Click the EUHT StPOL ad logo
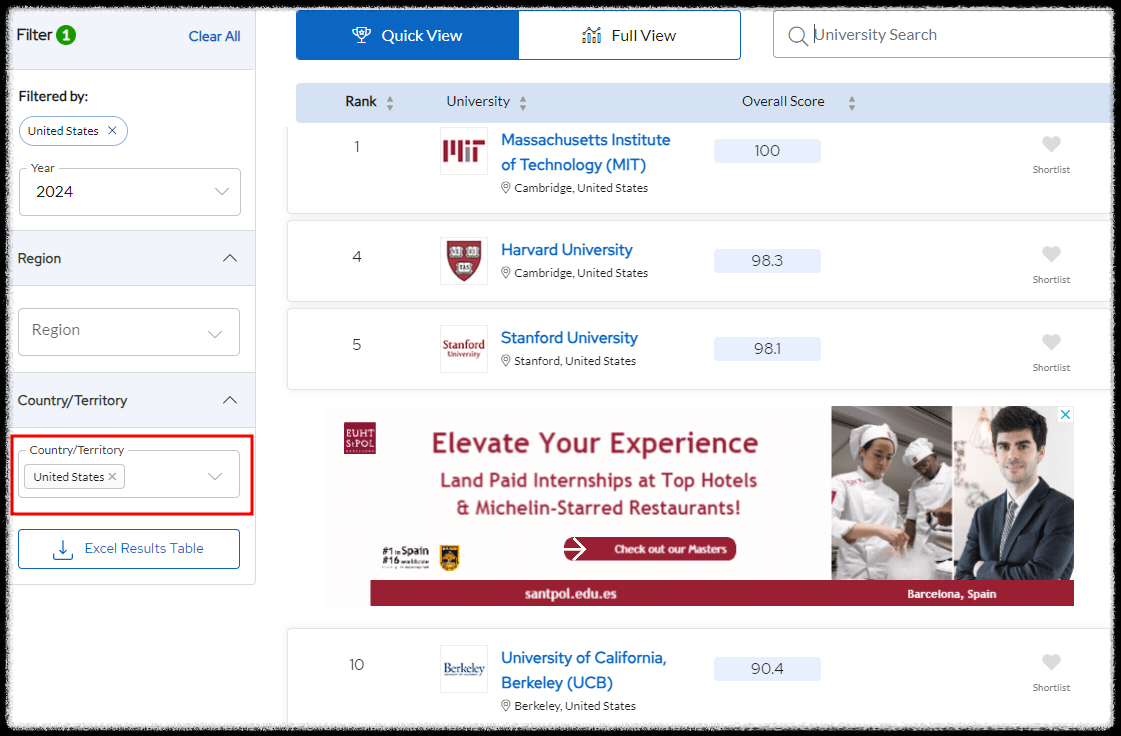Image resolution: width=1121 pixels, height=736 pixels. click(x=360, y=438)
